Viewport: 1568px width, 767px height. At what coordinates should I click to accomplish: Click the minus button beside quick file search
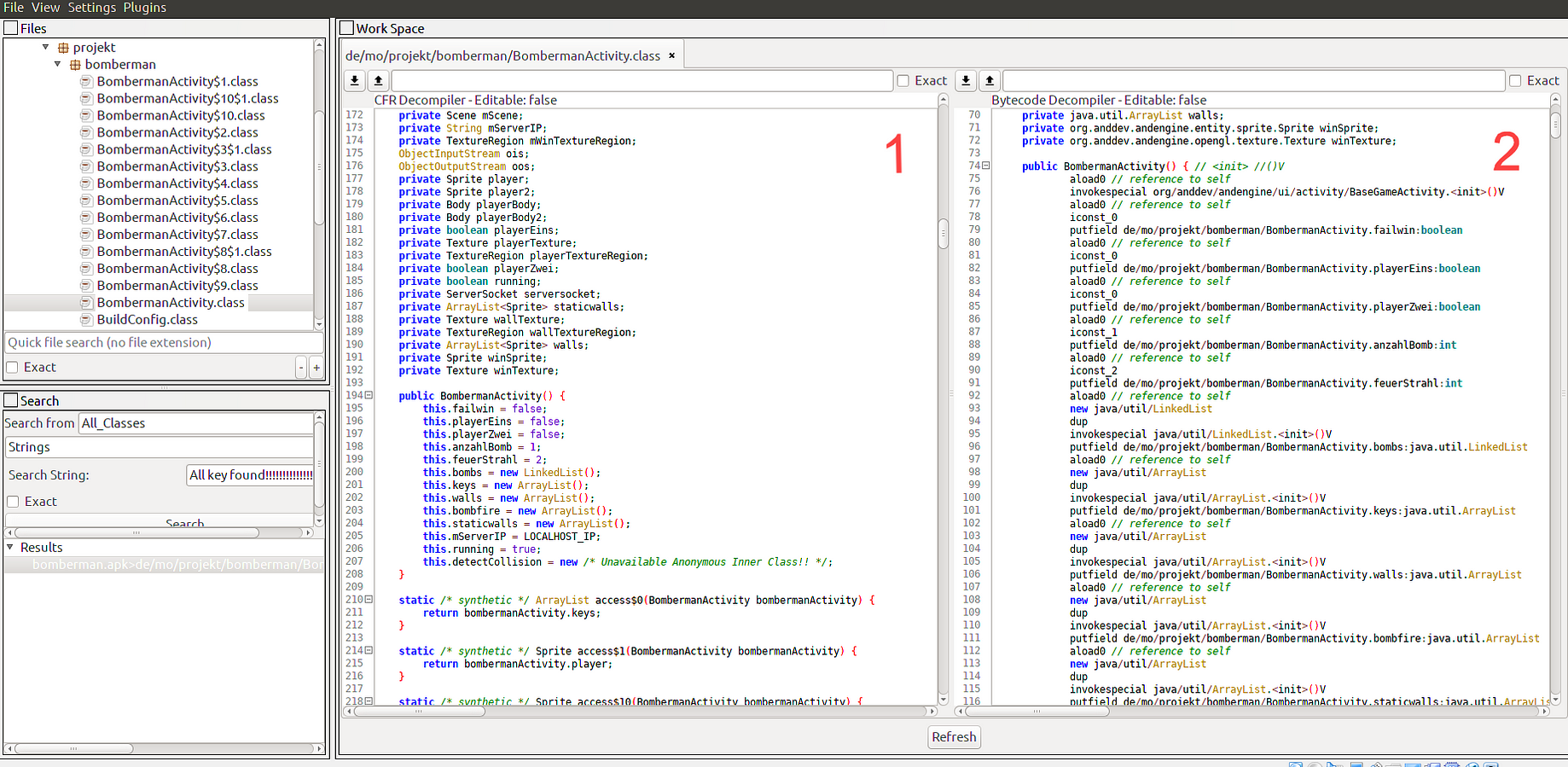(x=301, y=368)
